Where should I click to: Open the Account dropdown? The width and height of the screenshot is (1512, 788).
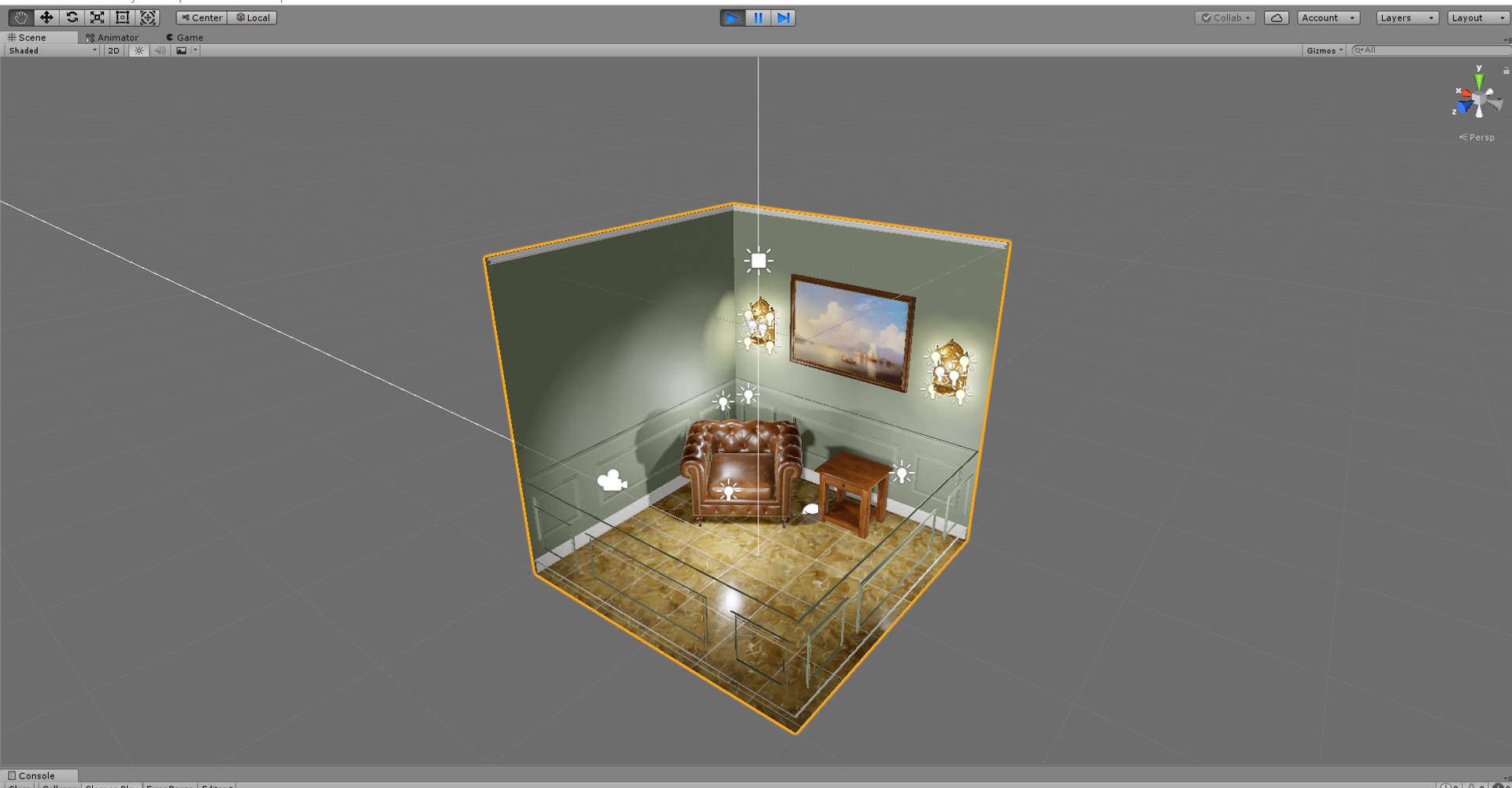pyautogui.click(x=1329, y=17)
